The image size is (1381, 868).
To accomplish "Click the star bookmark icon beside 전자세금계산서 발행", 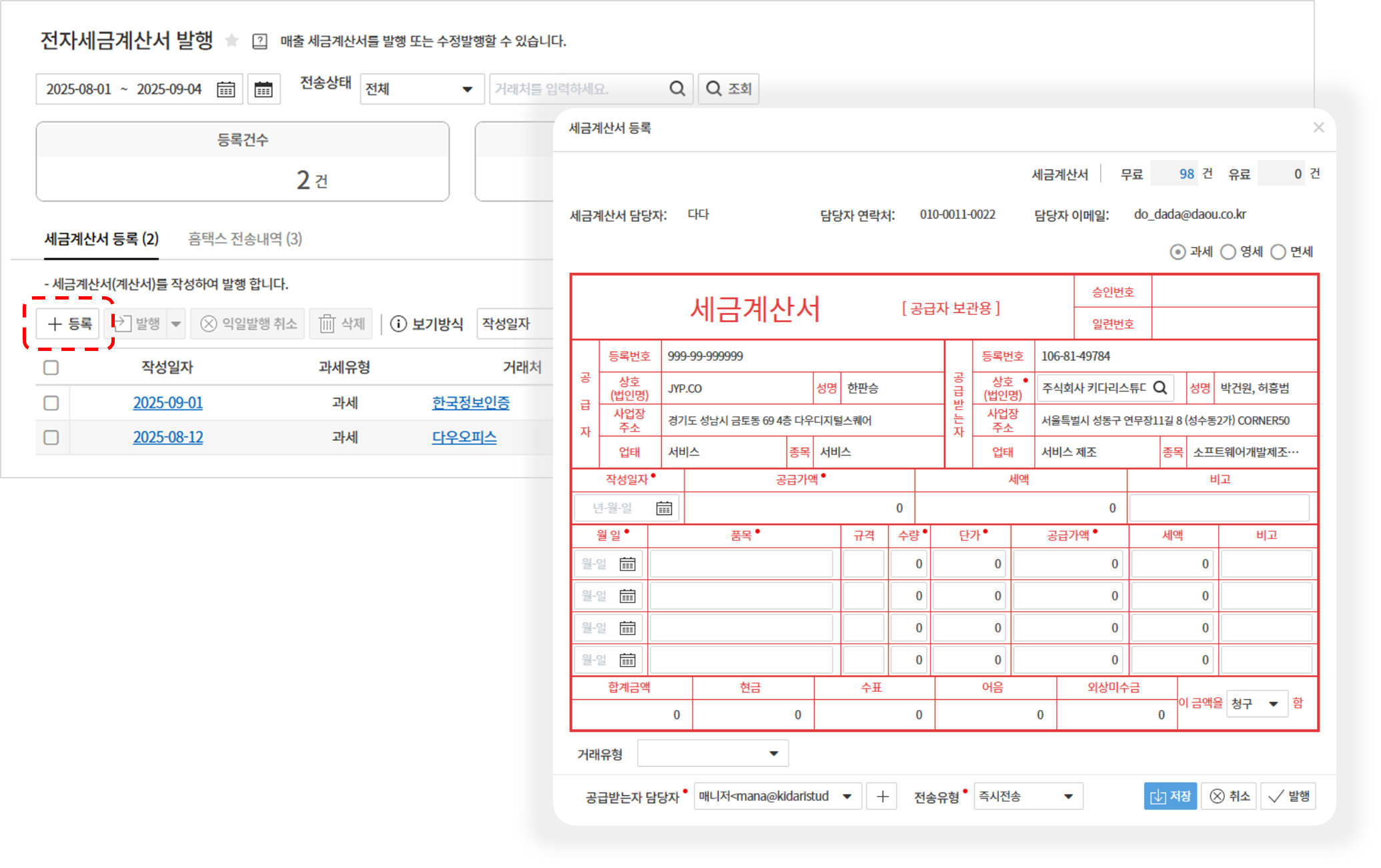I will click(x=231, y=41).
